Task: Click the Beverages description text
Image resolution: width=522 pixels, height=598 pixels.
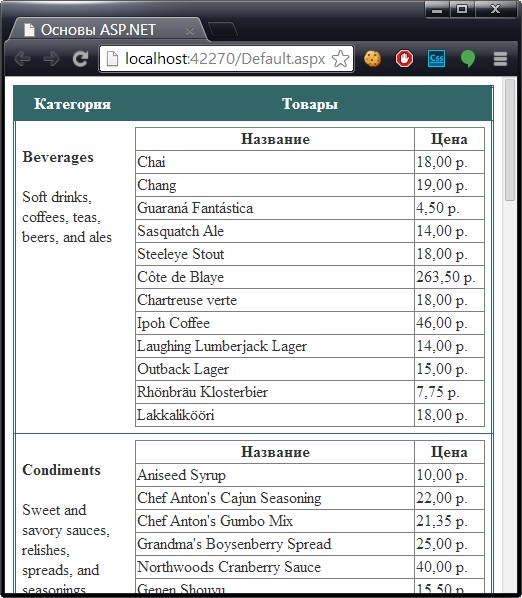Action: 67,217
